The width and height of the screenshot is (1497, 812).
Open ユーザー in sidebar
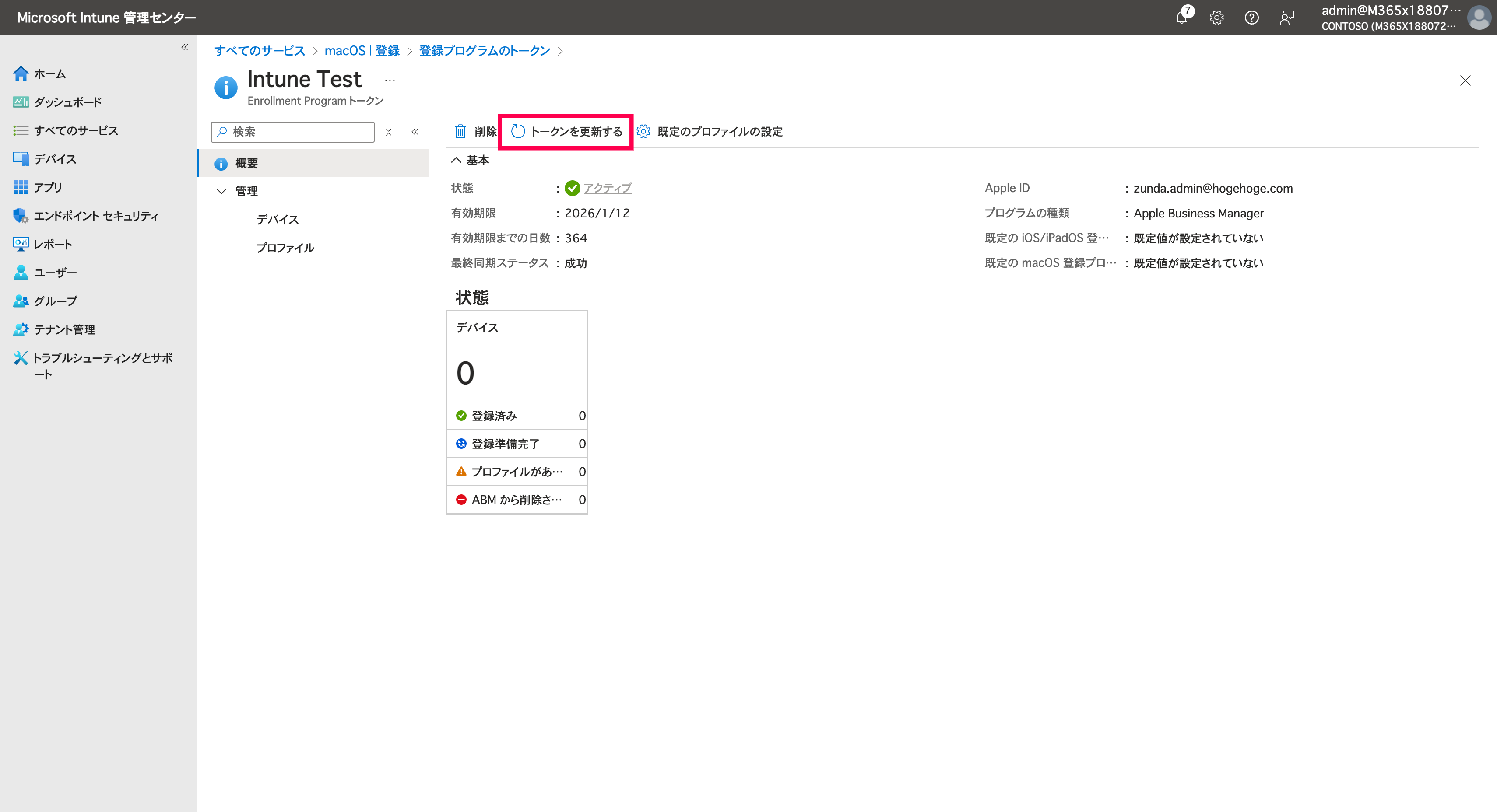click(x=45, y=273)
